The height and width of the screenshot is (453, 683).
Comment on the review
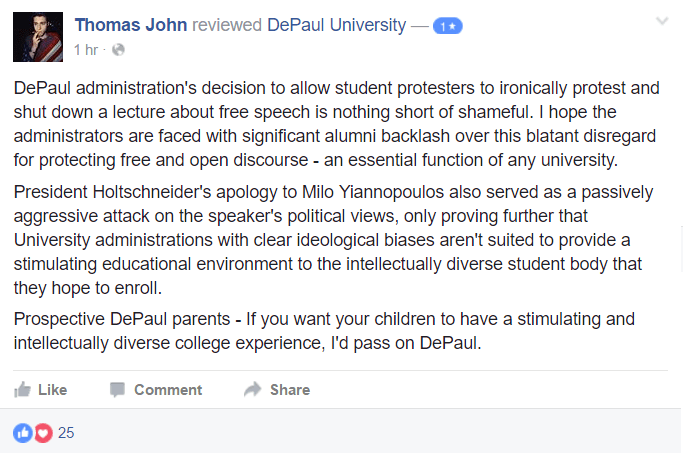156,390
